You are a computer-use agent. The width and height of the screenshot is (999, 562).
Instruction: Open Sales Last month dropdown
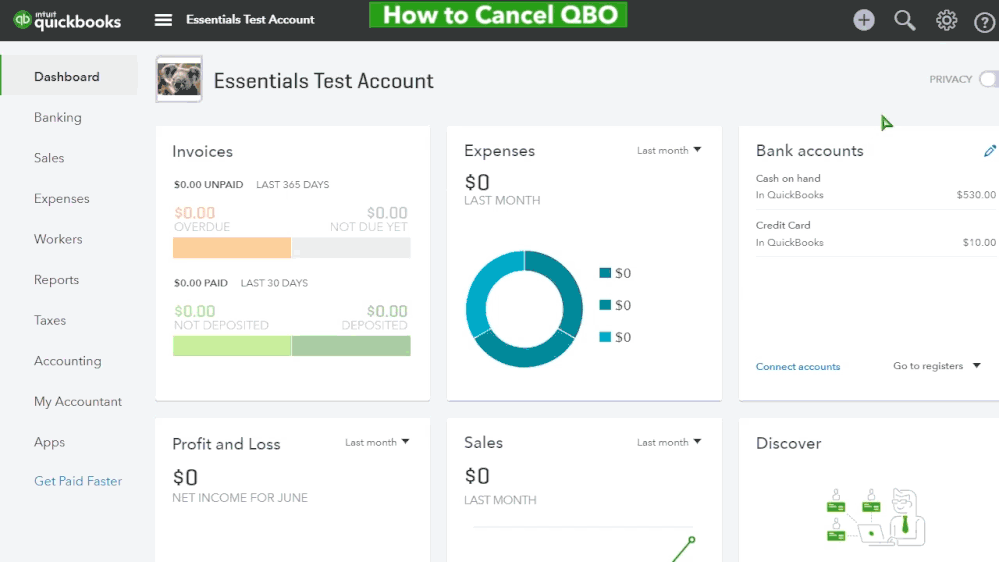tap(669, 442)
